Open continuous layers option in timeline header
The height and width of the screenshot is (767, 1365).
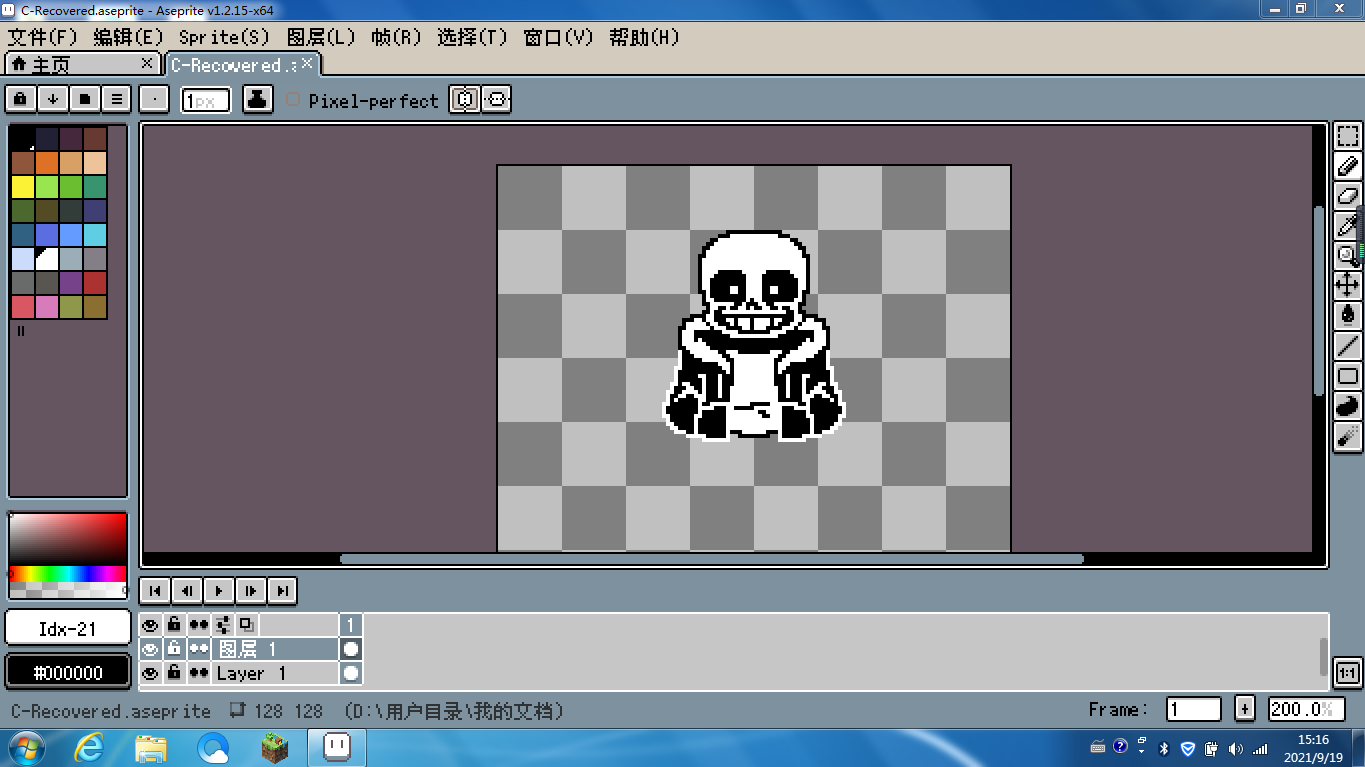(199, 625)
